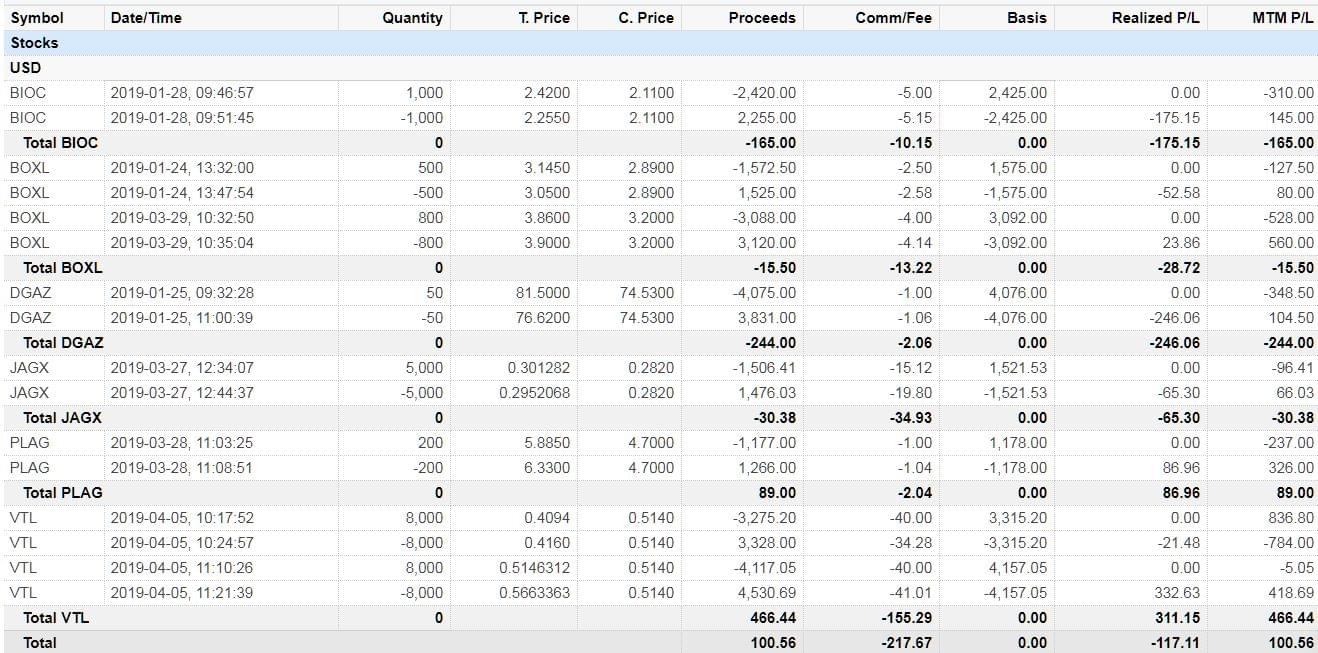Select the Proceeds column header

[762, 18]
